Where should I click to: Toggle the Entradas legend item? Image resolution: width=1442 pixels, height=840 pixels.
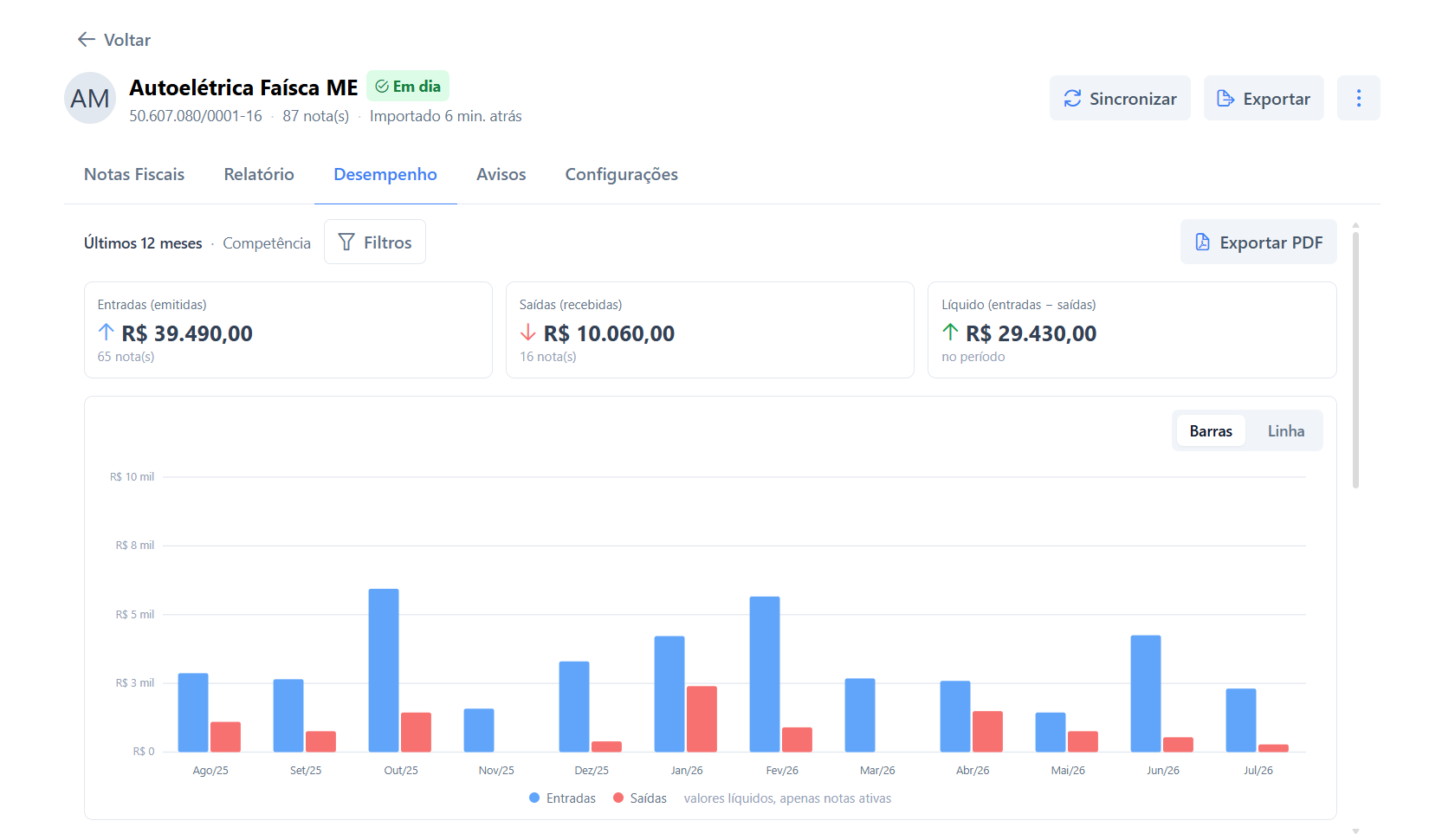(x=563, y=798)
